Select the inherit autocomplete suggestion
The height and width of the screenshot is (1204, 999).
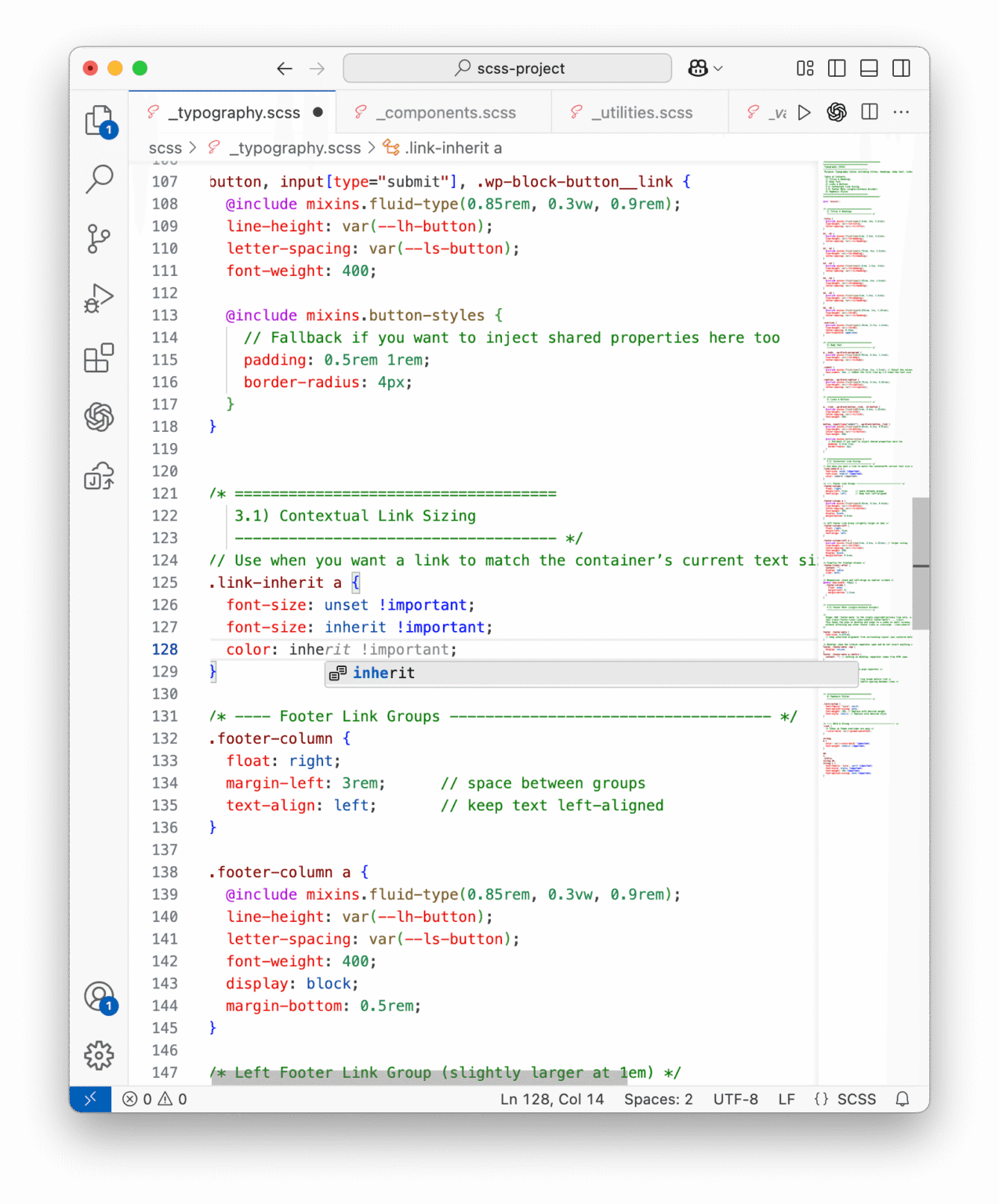point(383,673)
